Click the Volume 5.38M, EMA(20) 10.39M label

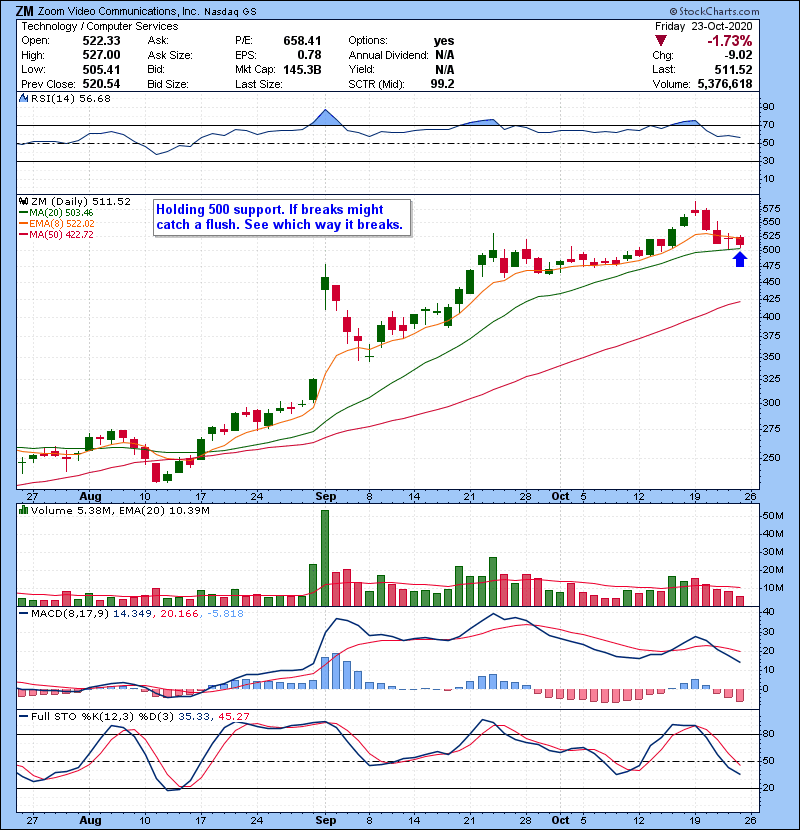120,511
